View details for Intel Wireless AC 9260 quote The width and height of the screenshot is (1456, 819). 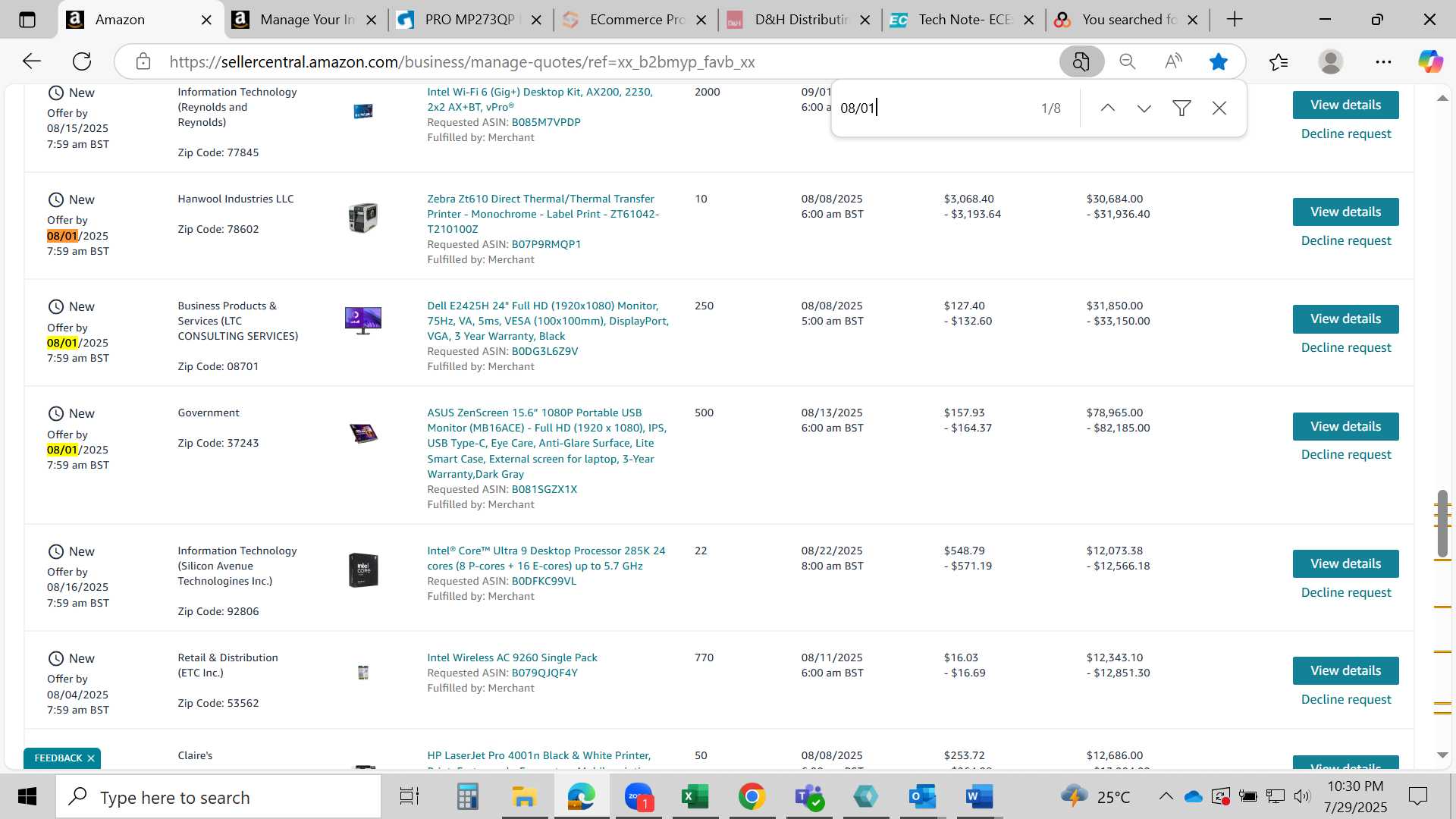(1345, 670)
